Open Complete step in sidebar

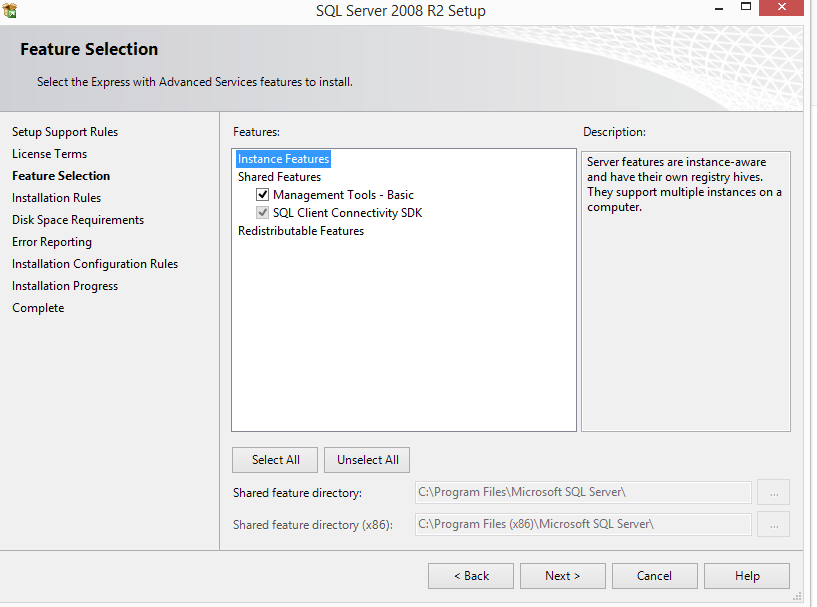click(x=38, y=308)
